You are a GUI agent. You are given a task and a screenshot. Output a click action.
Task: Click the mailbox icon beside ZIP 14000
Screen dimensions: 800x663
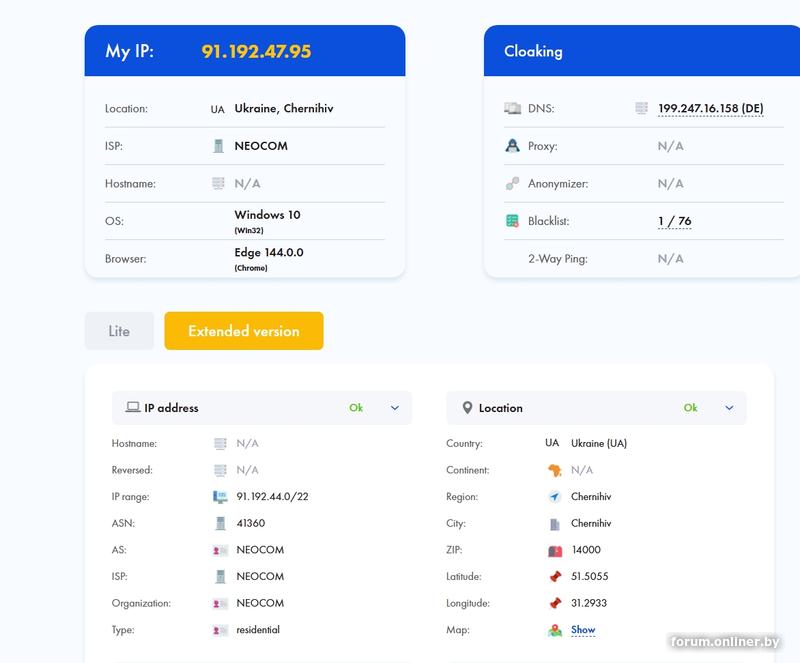pyautogui.click(x=555, y=550)
